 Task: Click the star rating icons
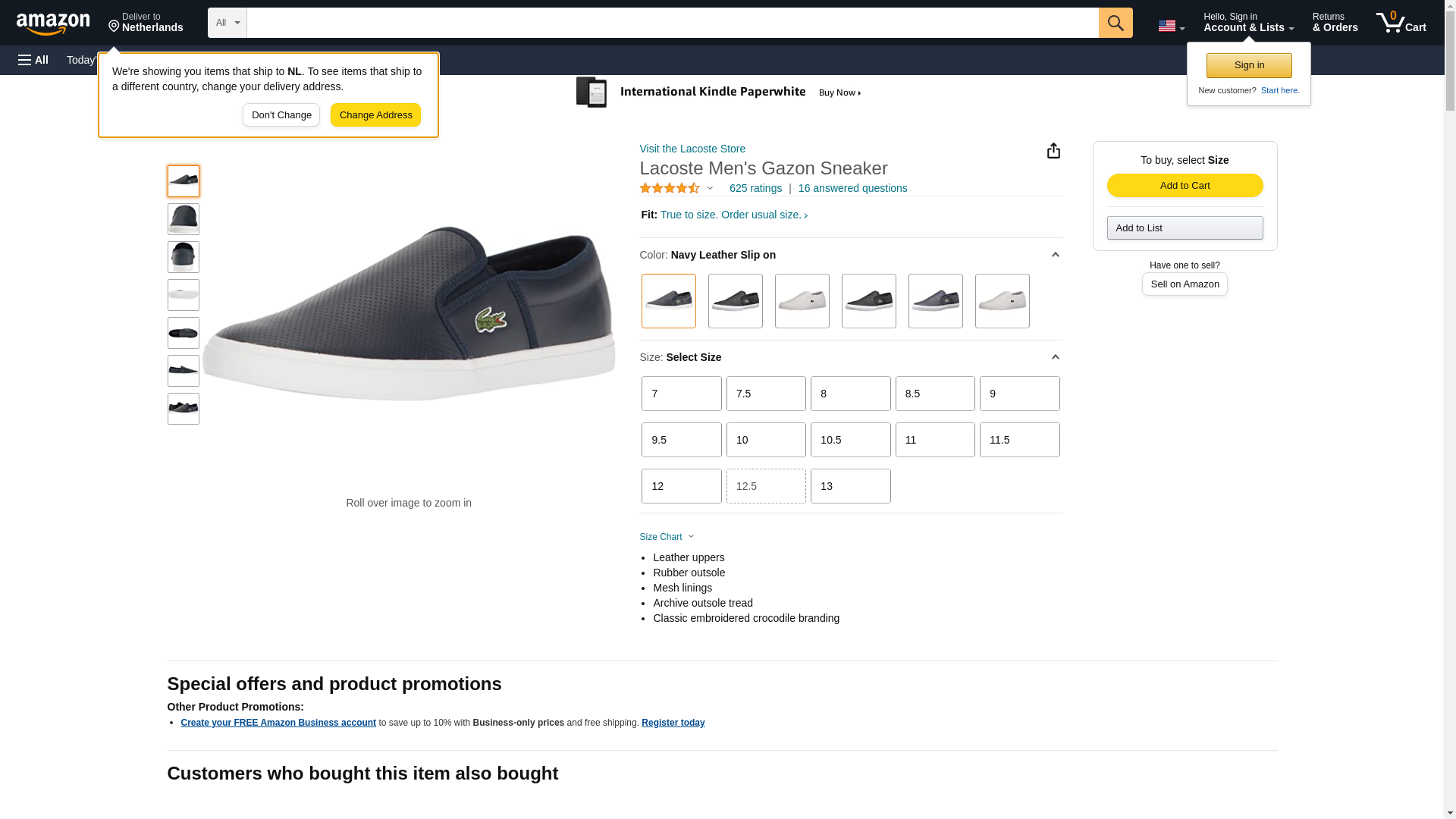pos(670,188)
